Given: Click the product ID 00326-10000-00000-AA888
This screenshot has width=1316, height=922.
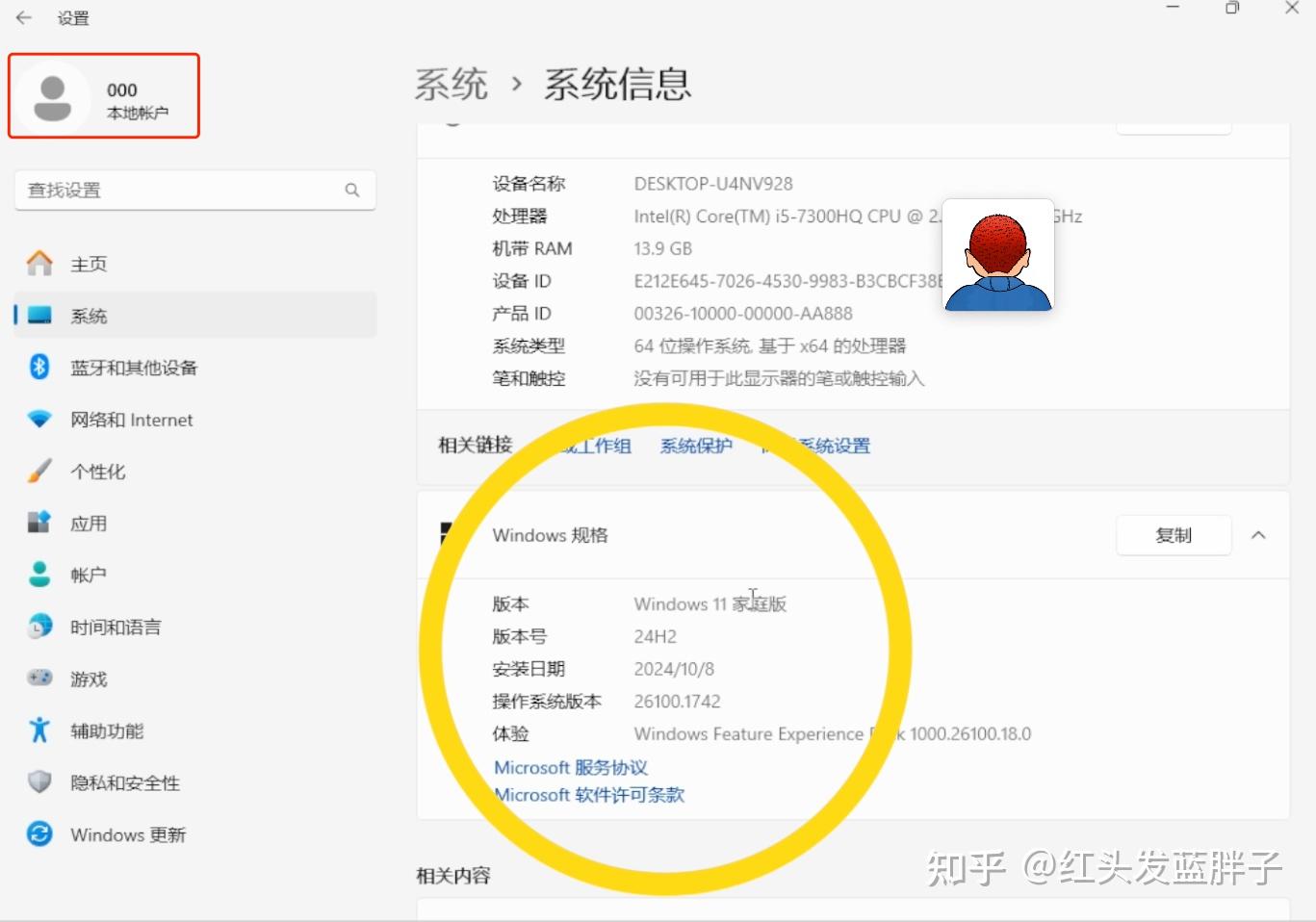Looking at the screenshot, I should (x=743, y=314).
